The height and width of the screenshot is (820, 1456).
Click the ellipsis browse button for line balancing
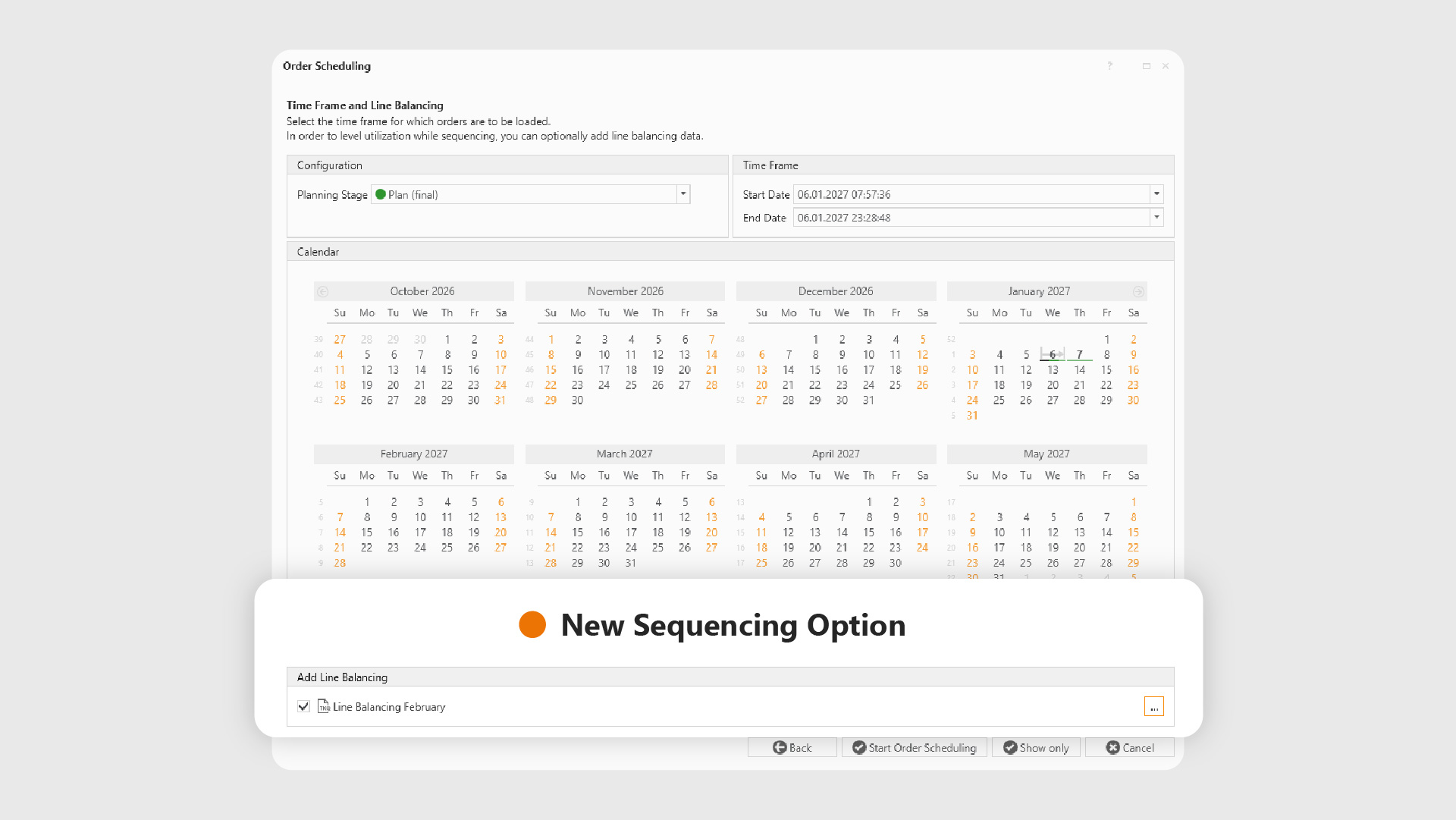1153,706
